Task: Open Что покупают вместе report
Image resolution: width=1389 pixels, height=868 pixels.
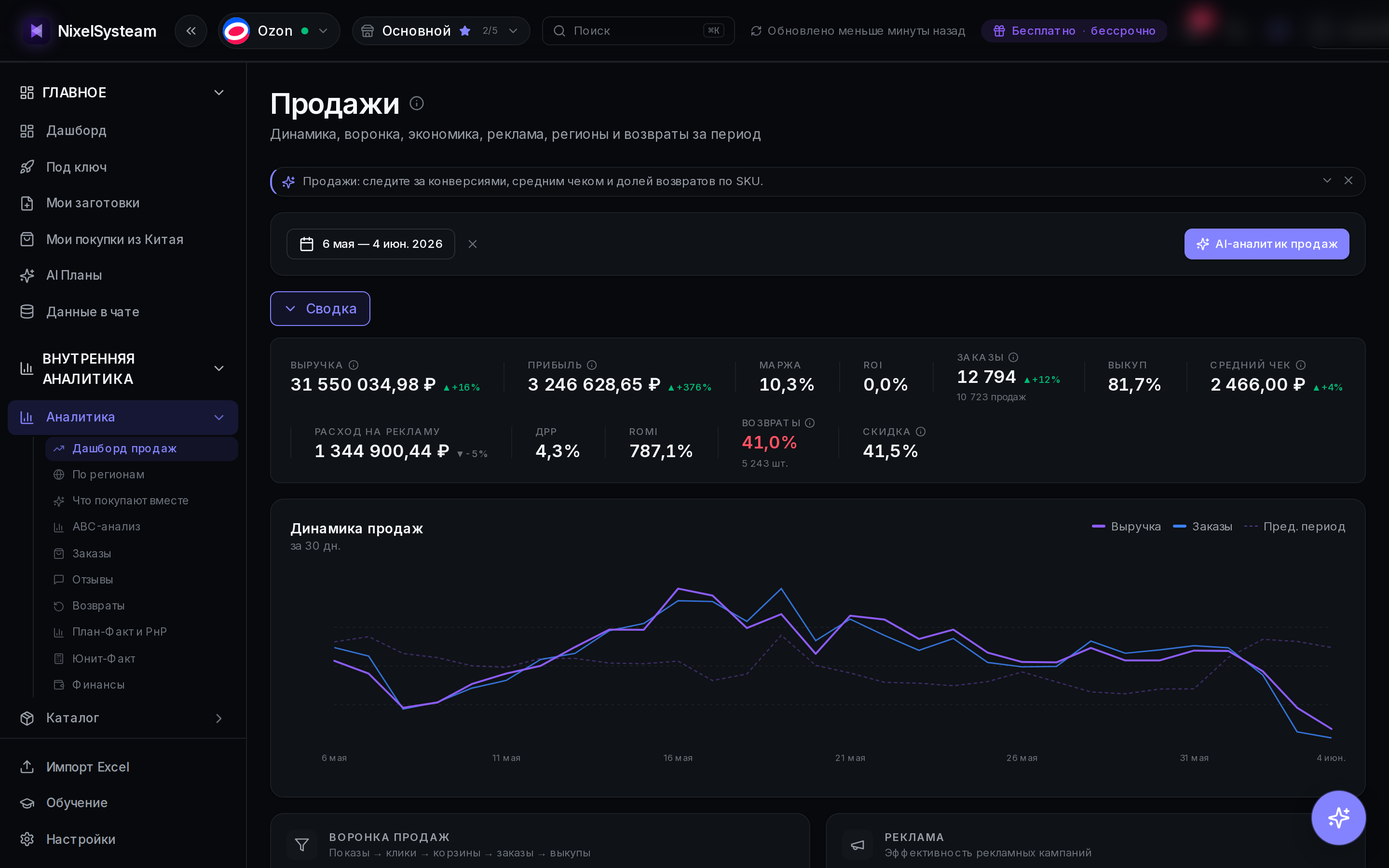Action: 142,501
